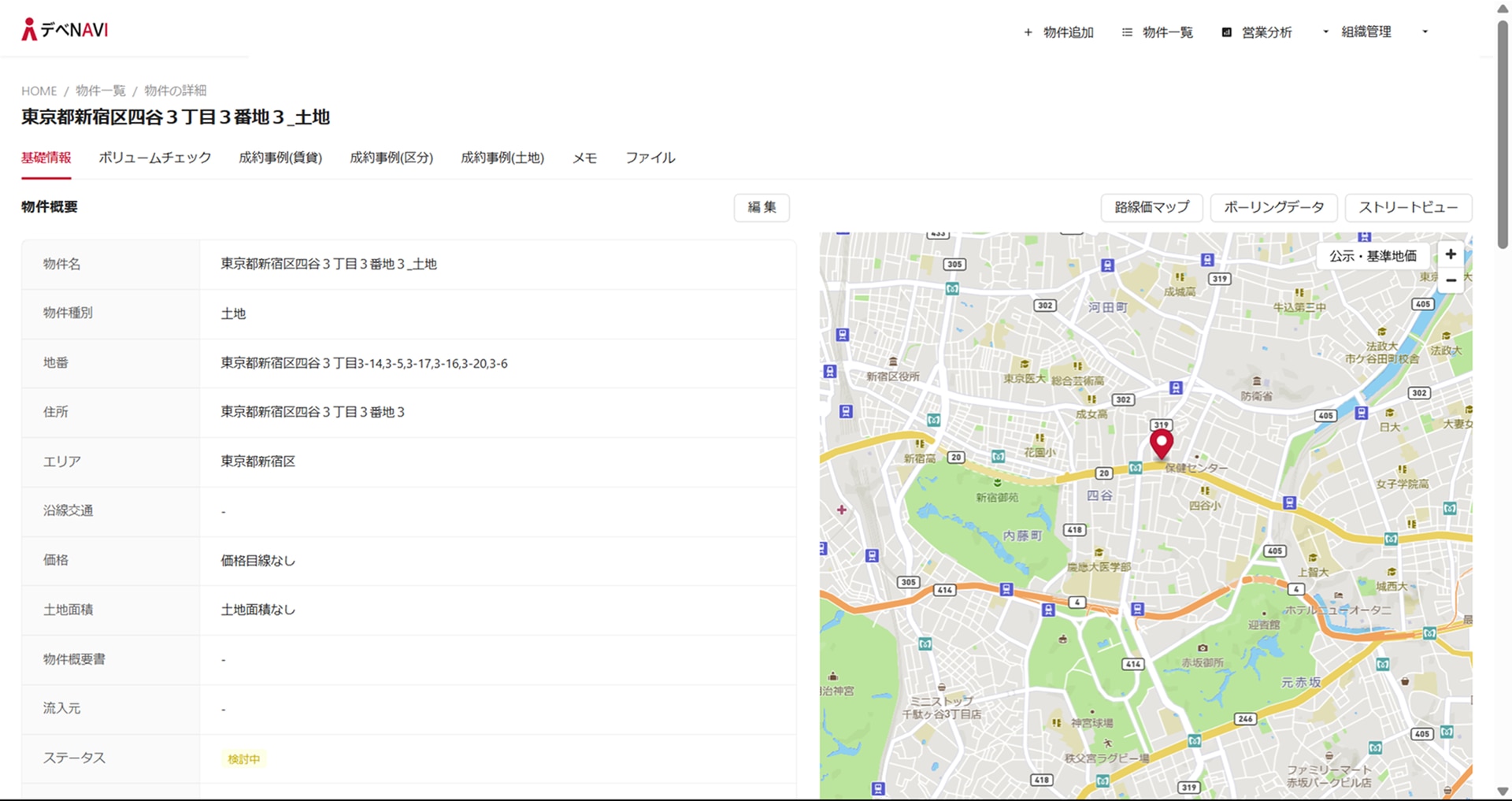Screen dimensions: 1512x801
Task: Click the red property pin on the map
Action: 1161,443
